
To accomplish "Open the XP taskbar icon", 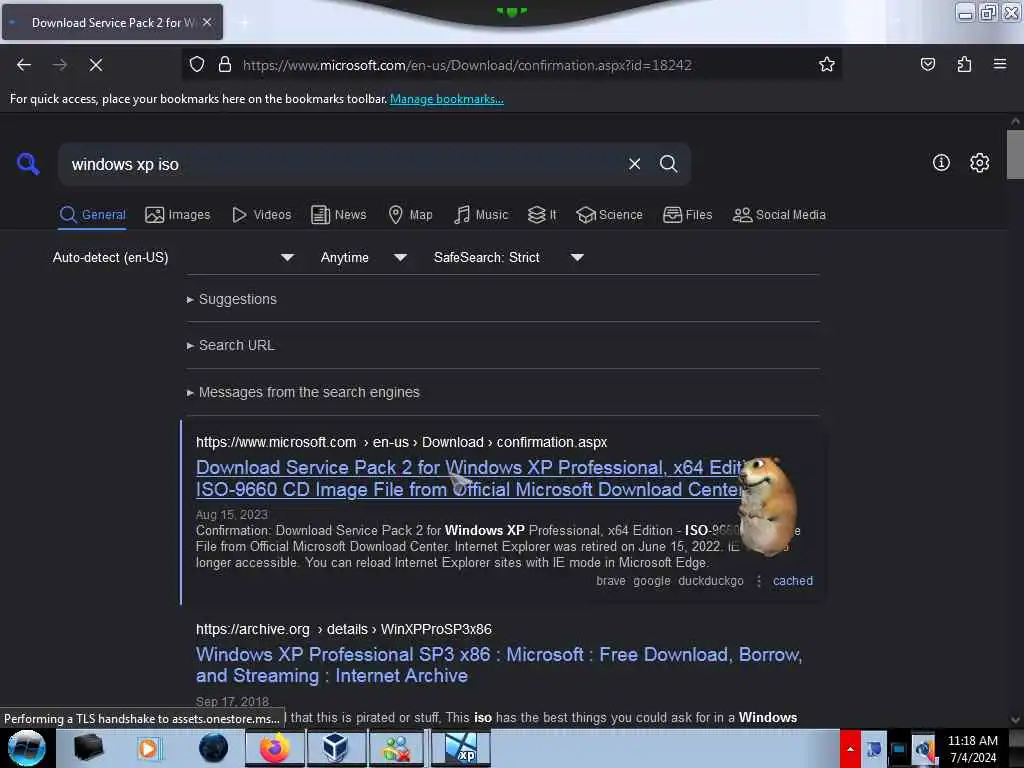I will tap(460, 748).
